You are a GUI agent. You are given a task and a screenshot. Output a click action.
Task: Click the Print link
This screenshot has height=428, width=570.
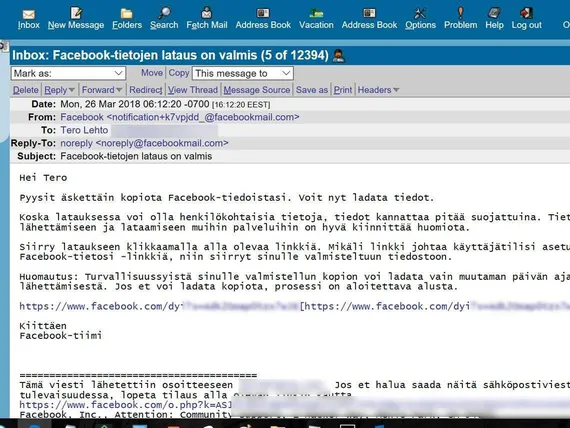342,90
